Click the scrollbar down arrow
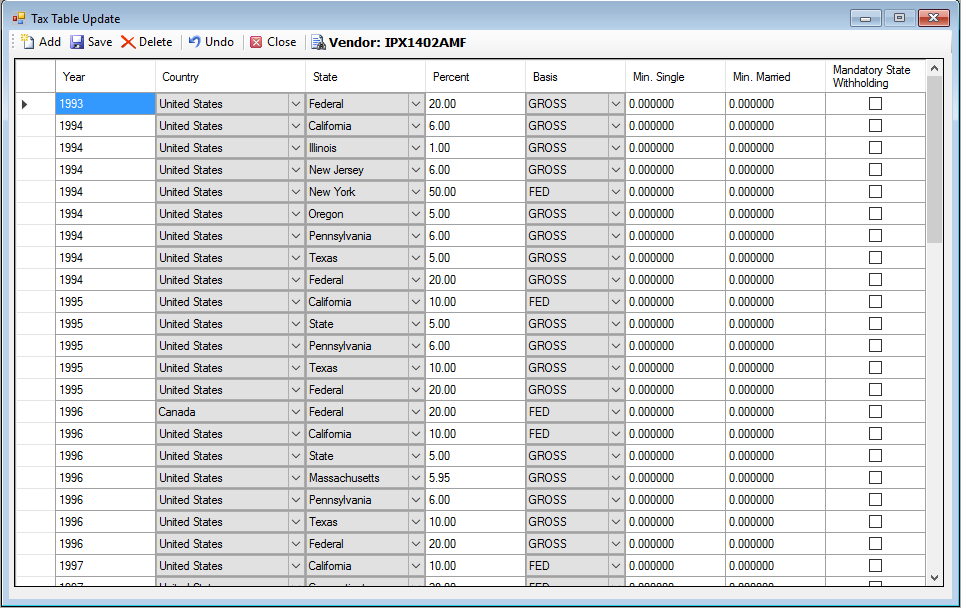 [934, 577]
